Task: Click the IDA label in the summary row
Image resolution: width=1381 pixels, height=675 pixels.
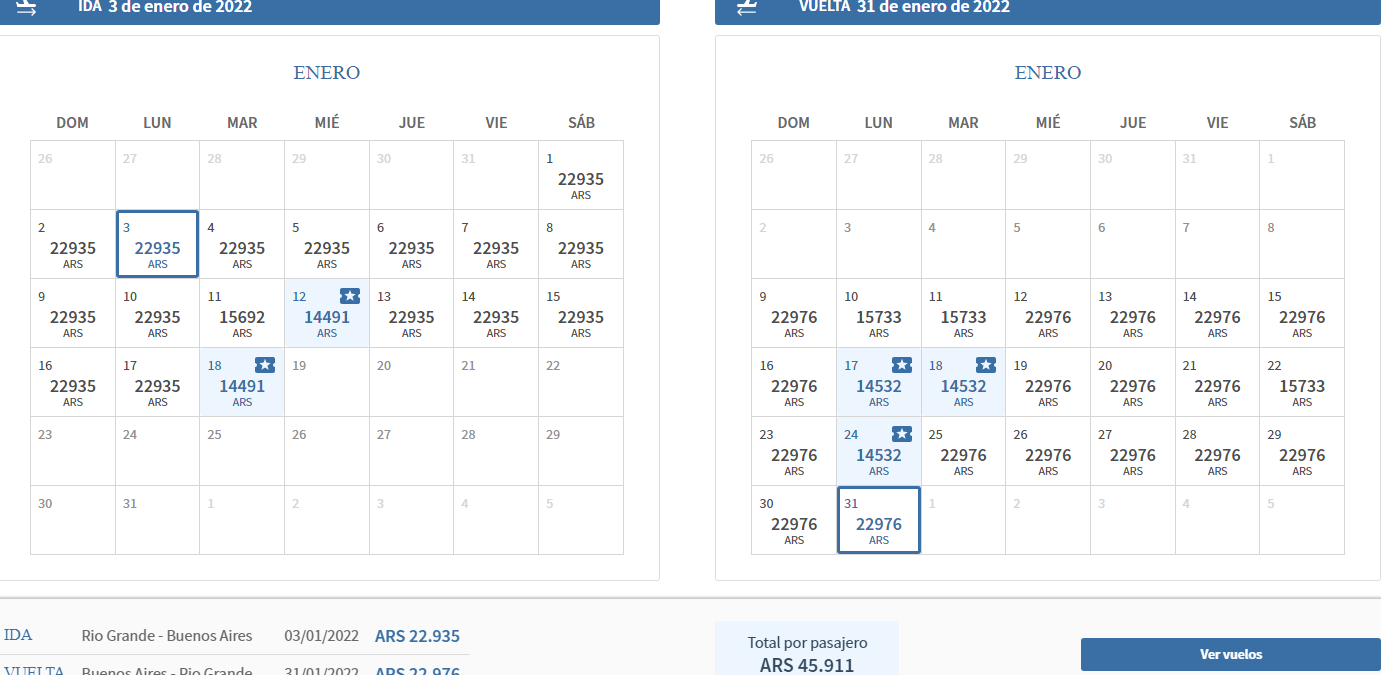Action: tap(18, 636)
